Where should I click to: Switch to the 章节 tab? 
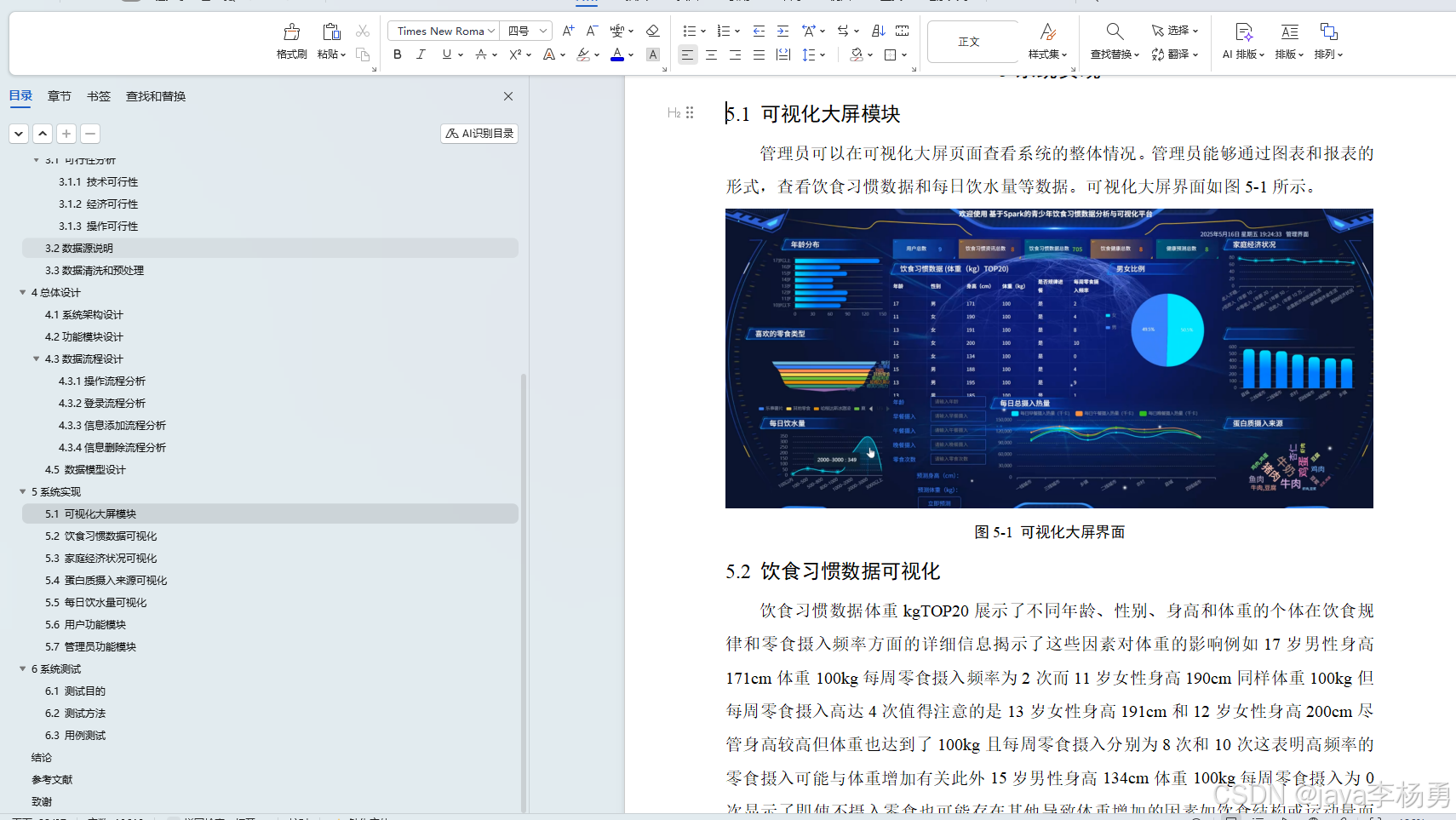point(60,96)
